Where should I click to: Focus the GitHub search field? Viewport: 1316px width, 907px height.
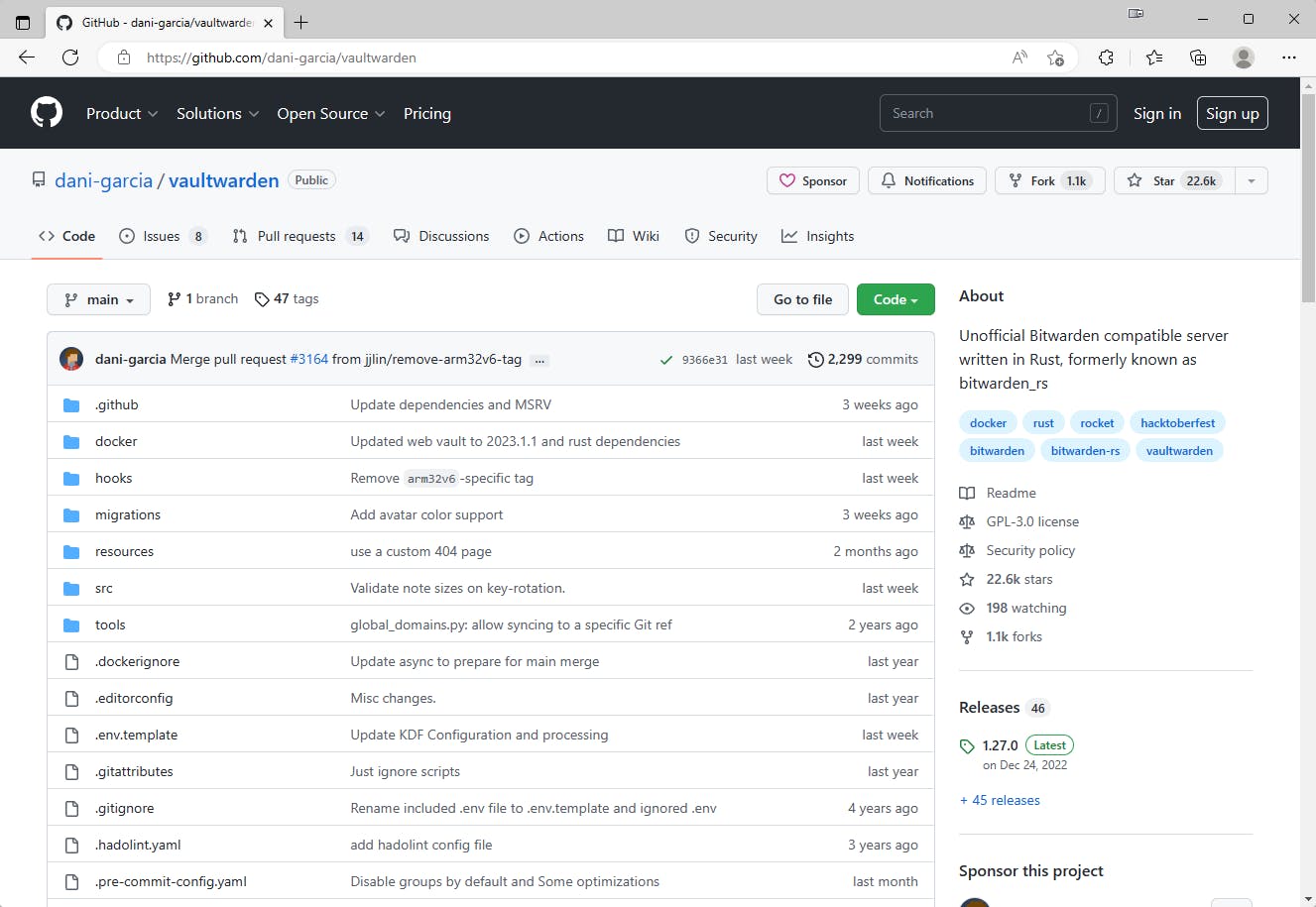point(999,113)
